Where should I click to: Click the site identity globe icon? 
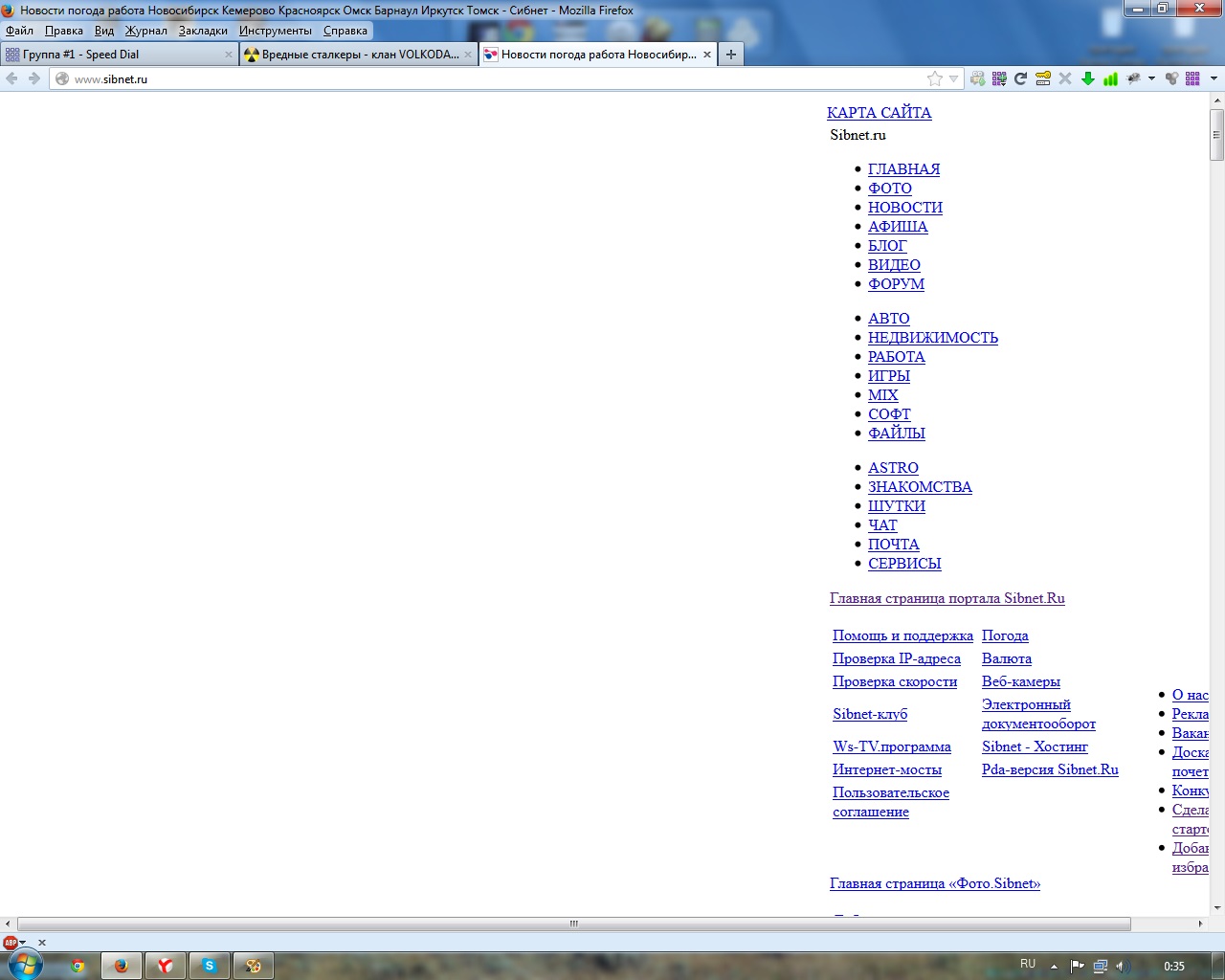[62, 78]
